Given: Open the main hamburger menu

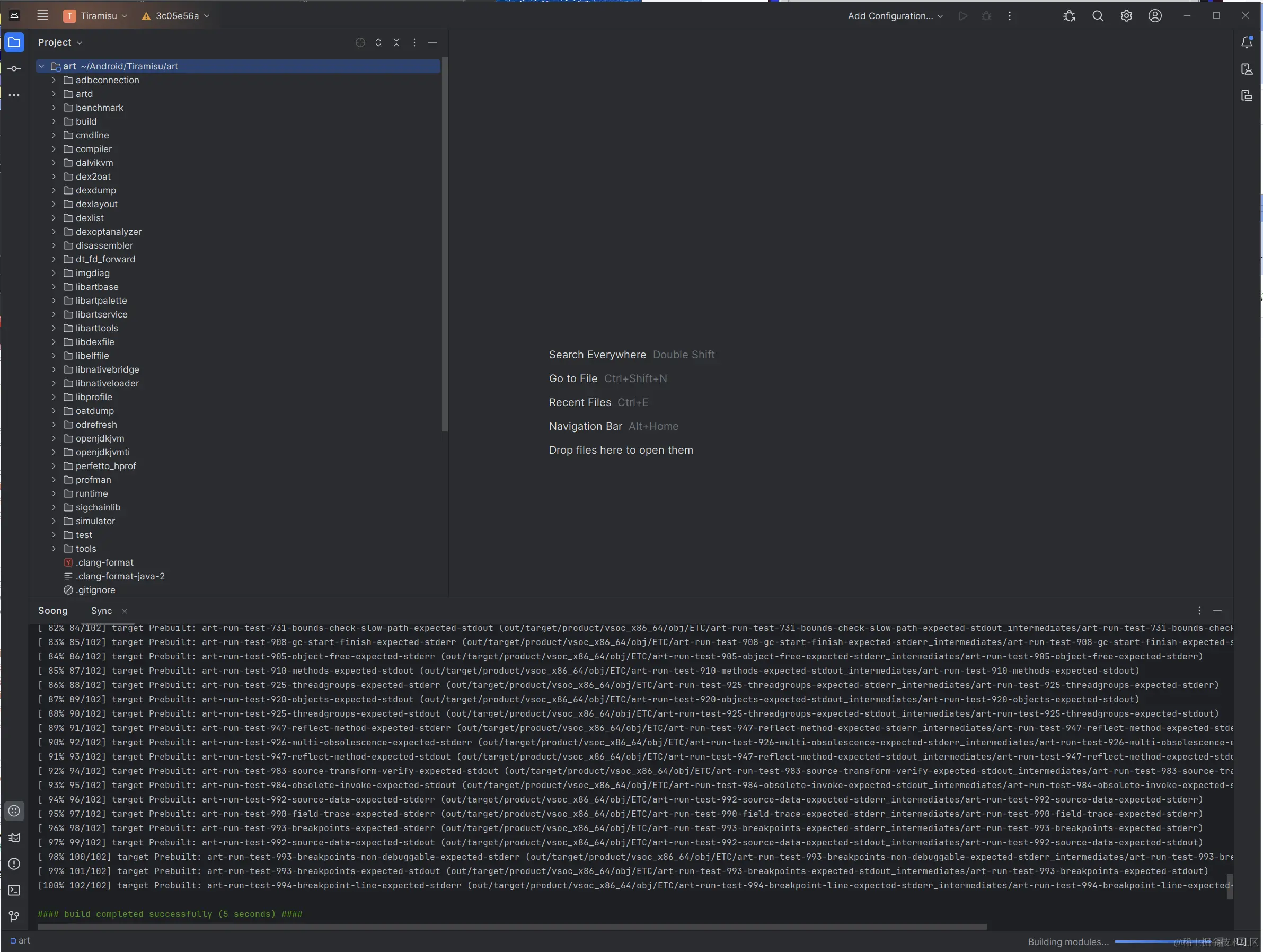Looking at the screenshot, I should 42,15.
